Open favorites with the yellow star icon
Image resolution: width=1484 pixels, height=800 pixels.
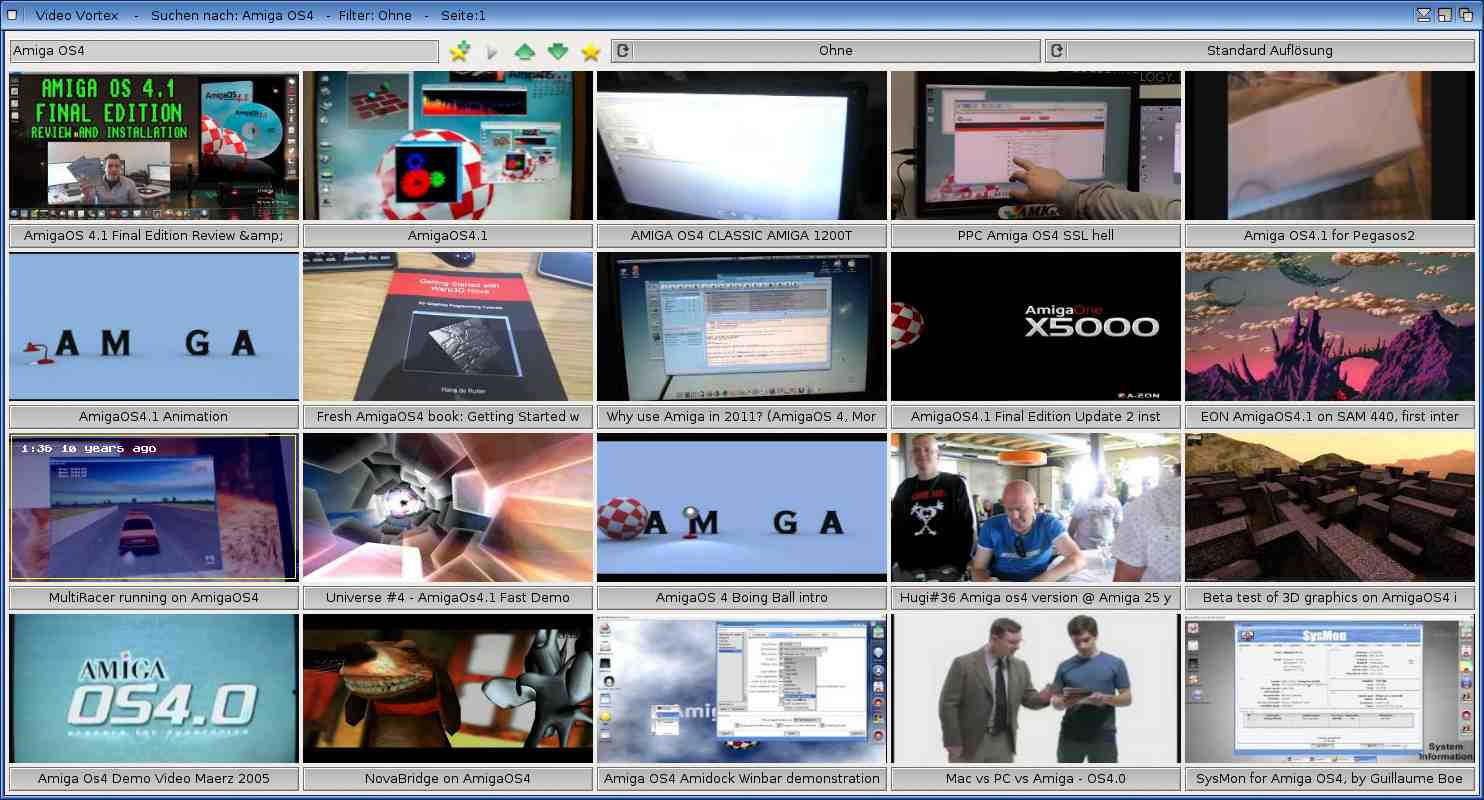point(591,51)
